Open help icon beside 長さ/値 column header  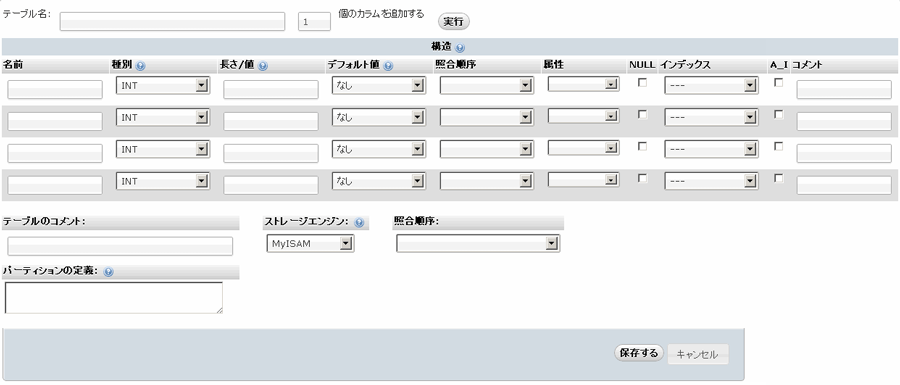(x=263, y=66)
